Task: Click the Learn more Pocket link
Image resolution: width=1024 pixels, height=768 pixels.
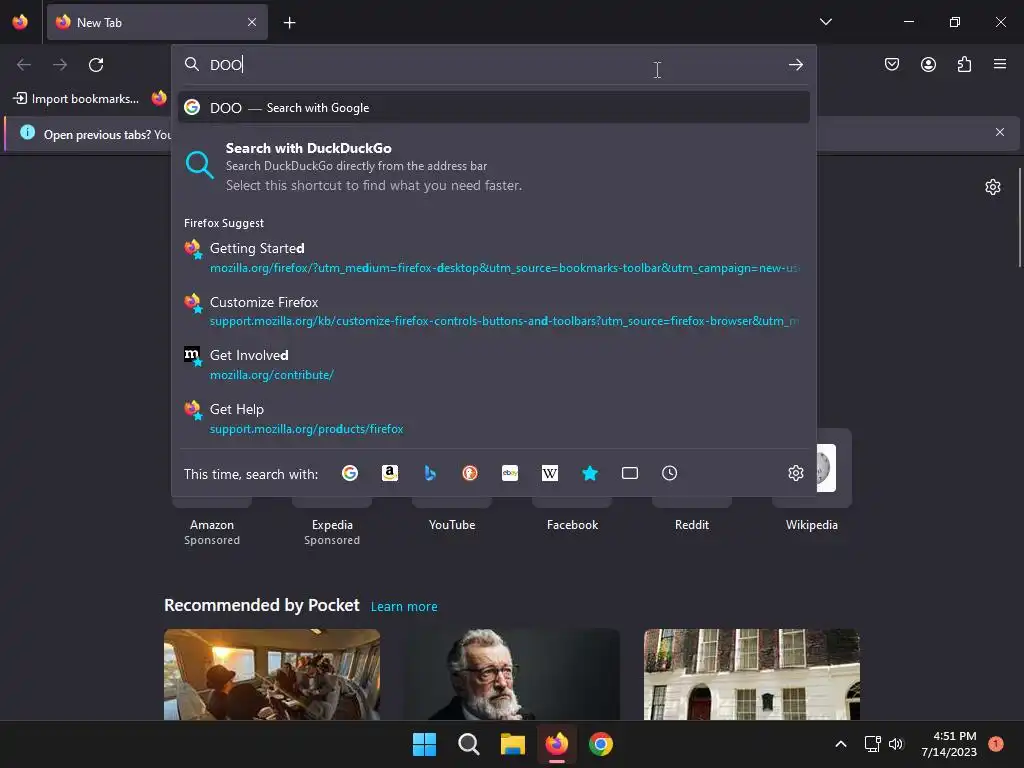Action: coord(404,607)
